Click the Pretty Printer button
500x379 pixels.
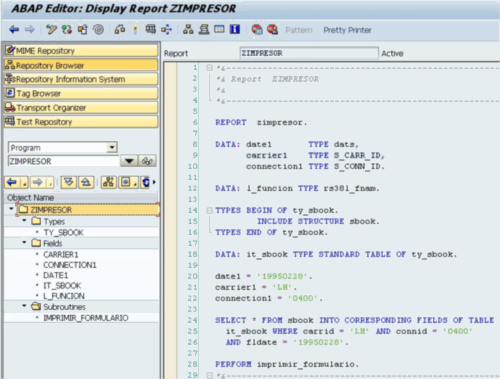click(x=347, y=30)
